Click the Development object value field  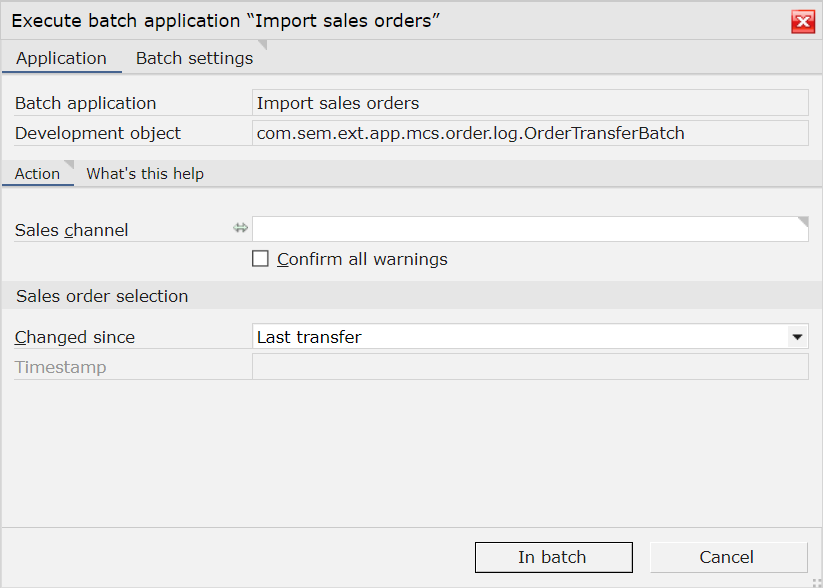click(x=530, y=133)
